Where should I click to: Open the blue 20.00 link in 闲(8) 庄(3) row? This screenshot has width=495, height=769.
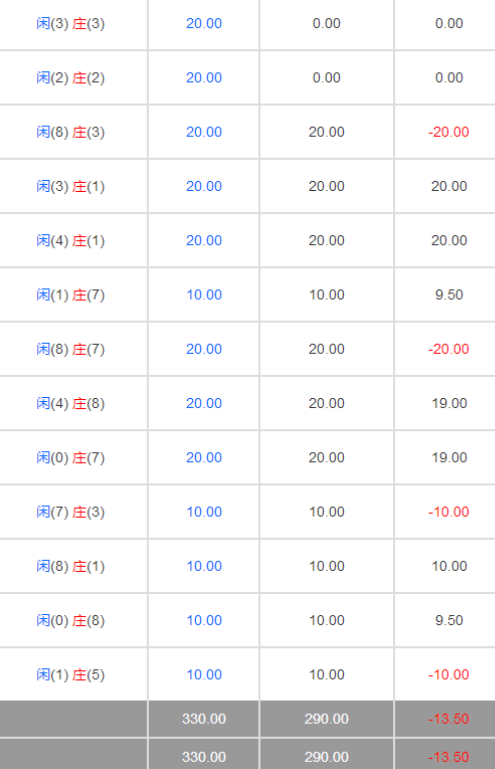(204, 132)
